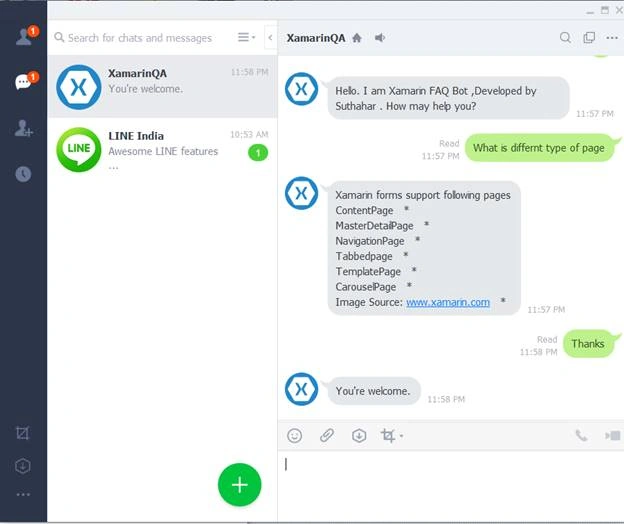Viewport: 624px width, 524px height.
Task: Click 'Tabbedpage' line in bot message
Action: [364, 256]
